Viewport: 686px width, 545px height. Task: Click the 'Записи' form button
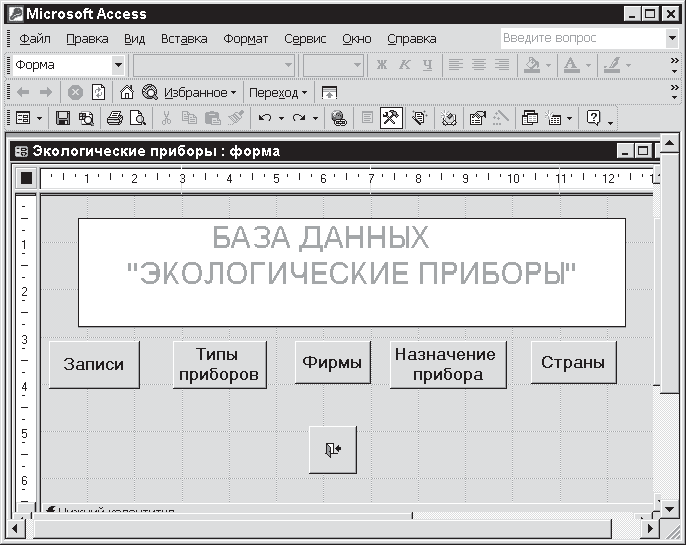[94, 364]
